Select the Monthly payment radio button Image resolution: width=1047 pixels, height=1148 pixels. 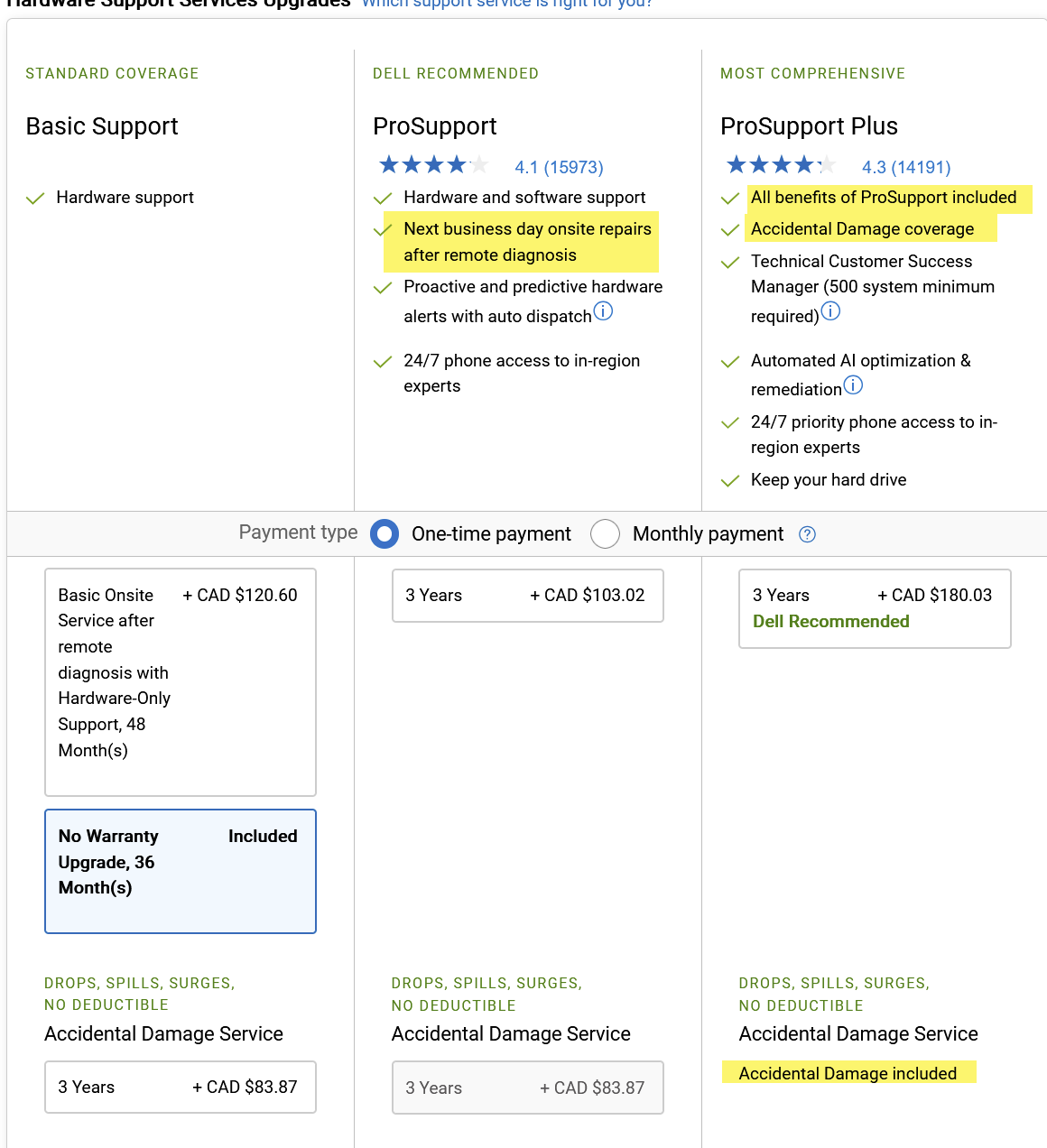point(605,534)
